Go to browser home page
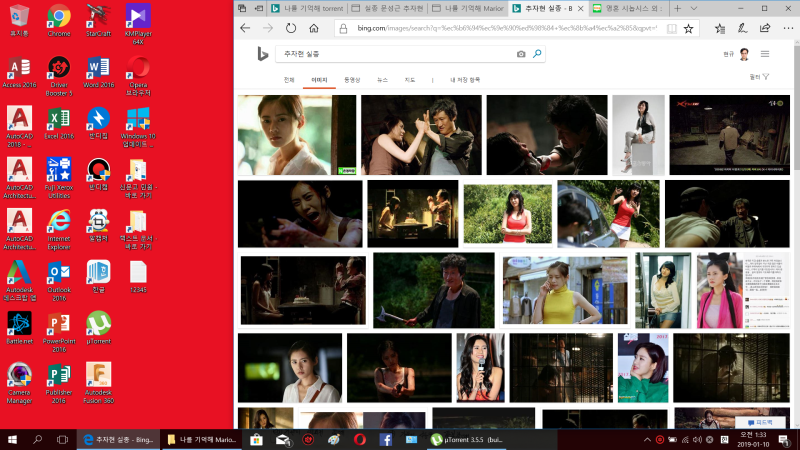The width and height of the screenshot is (800, 450). click(314, 28)
